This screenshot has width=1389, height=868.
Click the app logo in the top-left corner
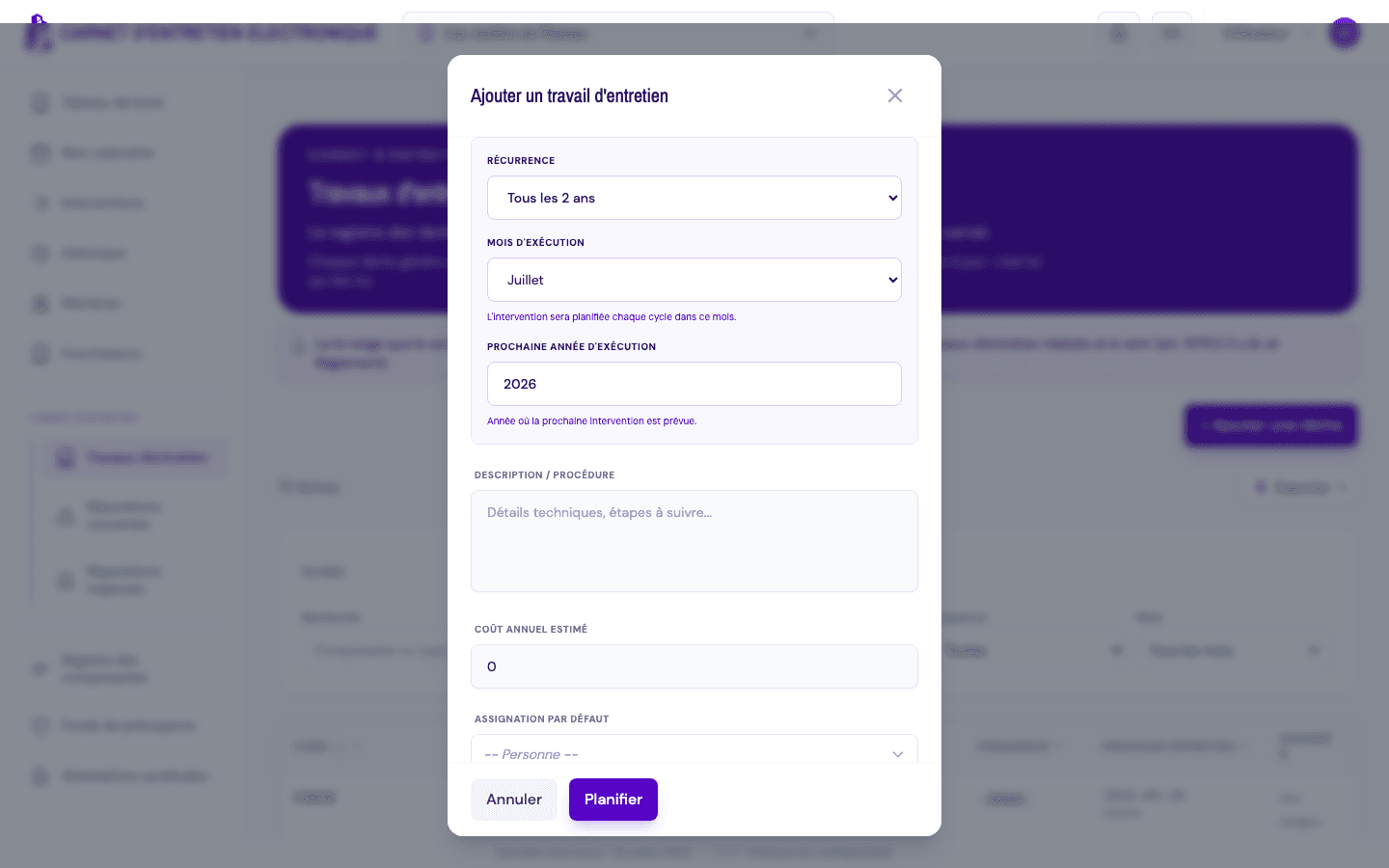[38, 33]
